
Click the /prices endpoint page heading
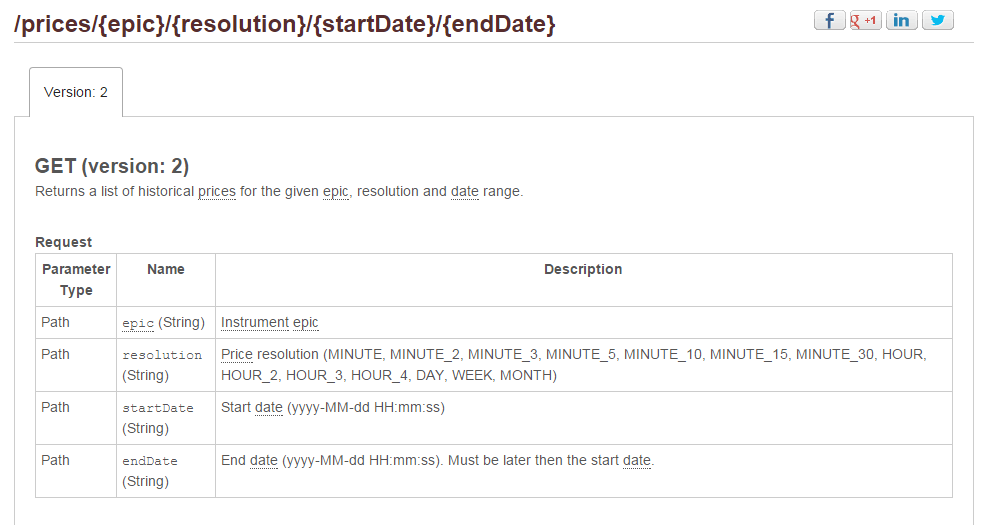point(285,23)
